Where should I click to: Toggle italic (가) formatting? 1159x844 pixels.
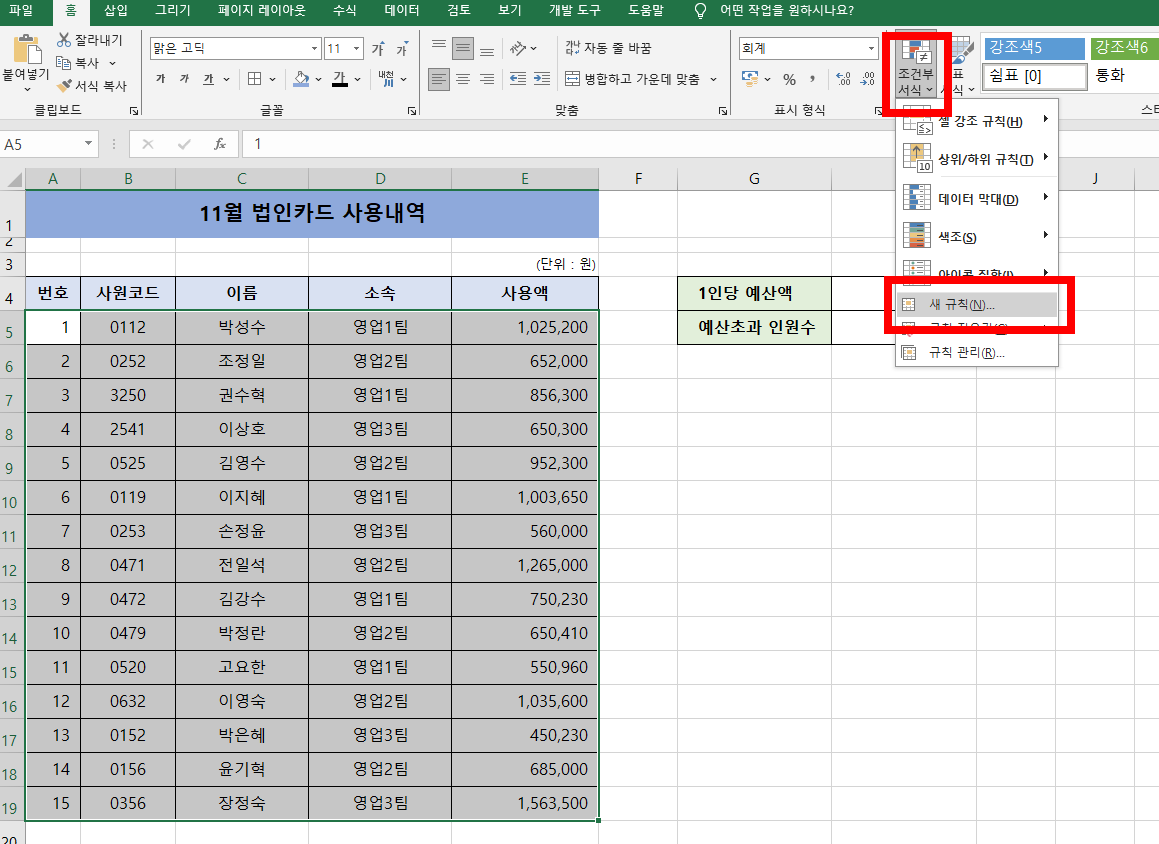[184, 78]
